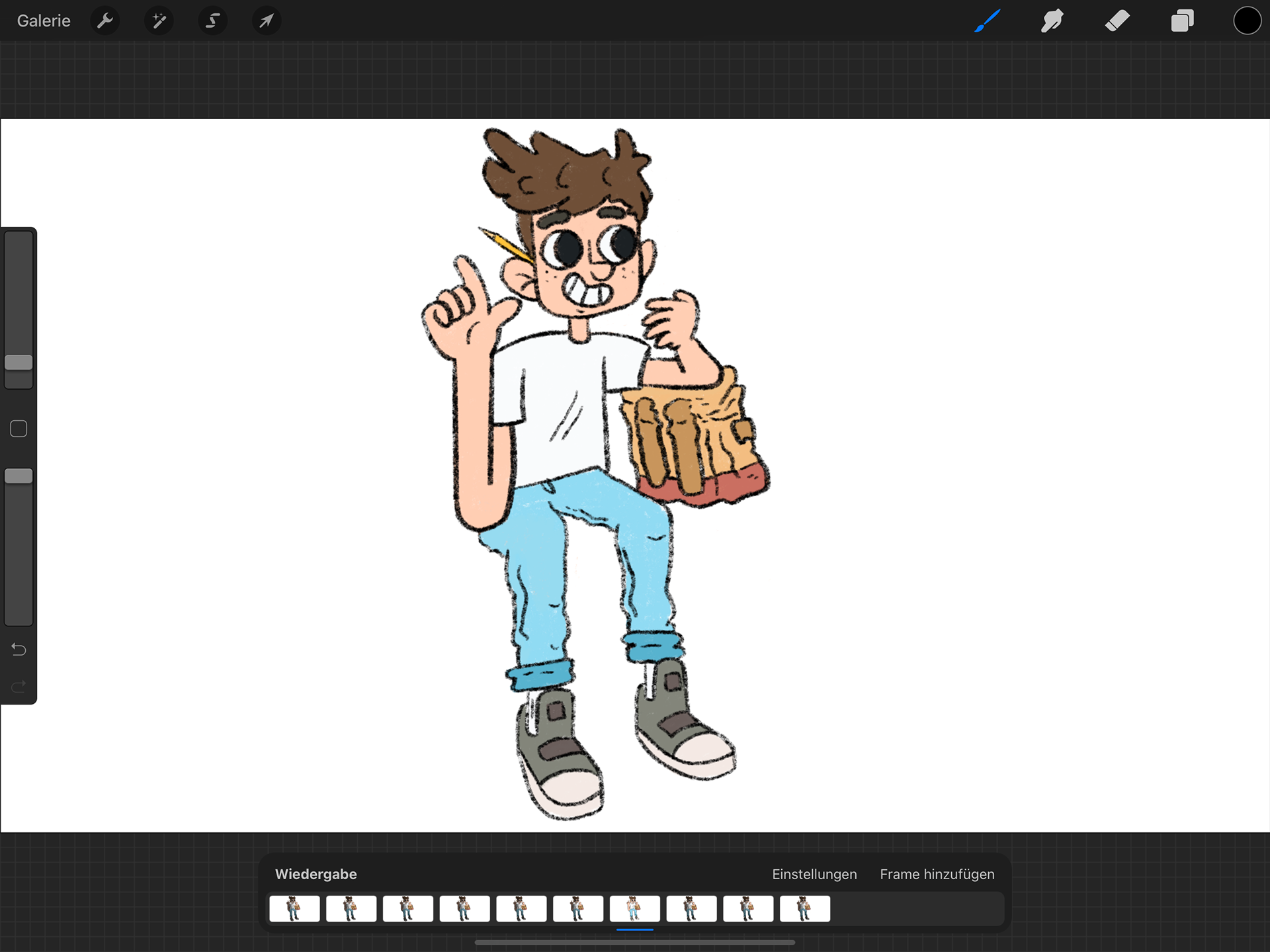Tap the square modify button in sidebar

[x=19, y=429]
